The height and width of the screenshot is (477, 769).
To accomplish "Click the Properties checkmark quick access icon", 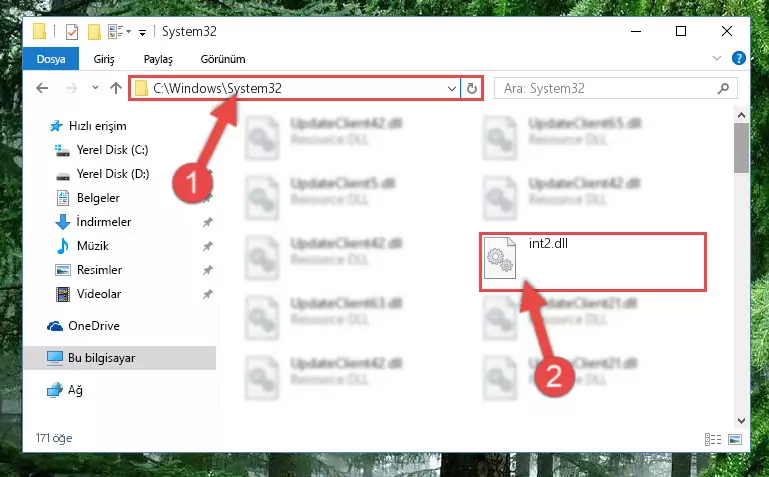I will (72, 32).
